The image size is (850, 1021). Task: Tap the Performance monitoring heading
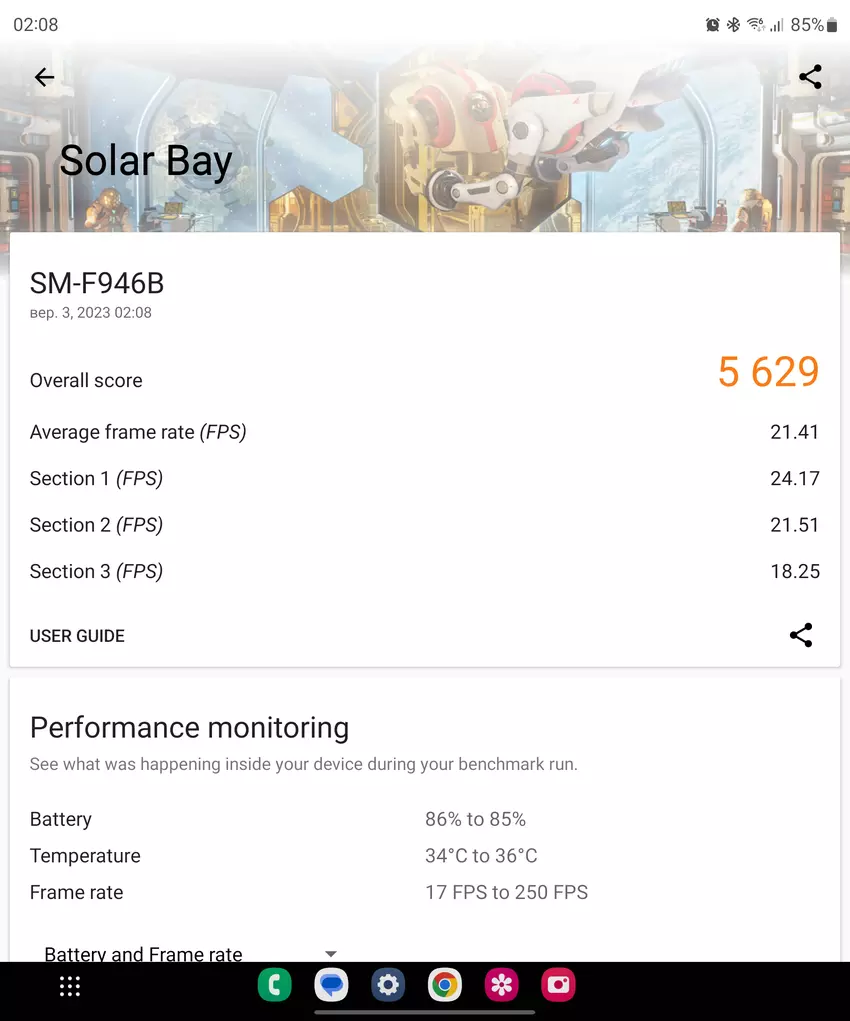coord(189,728)
